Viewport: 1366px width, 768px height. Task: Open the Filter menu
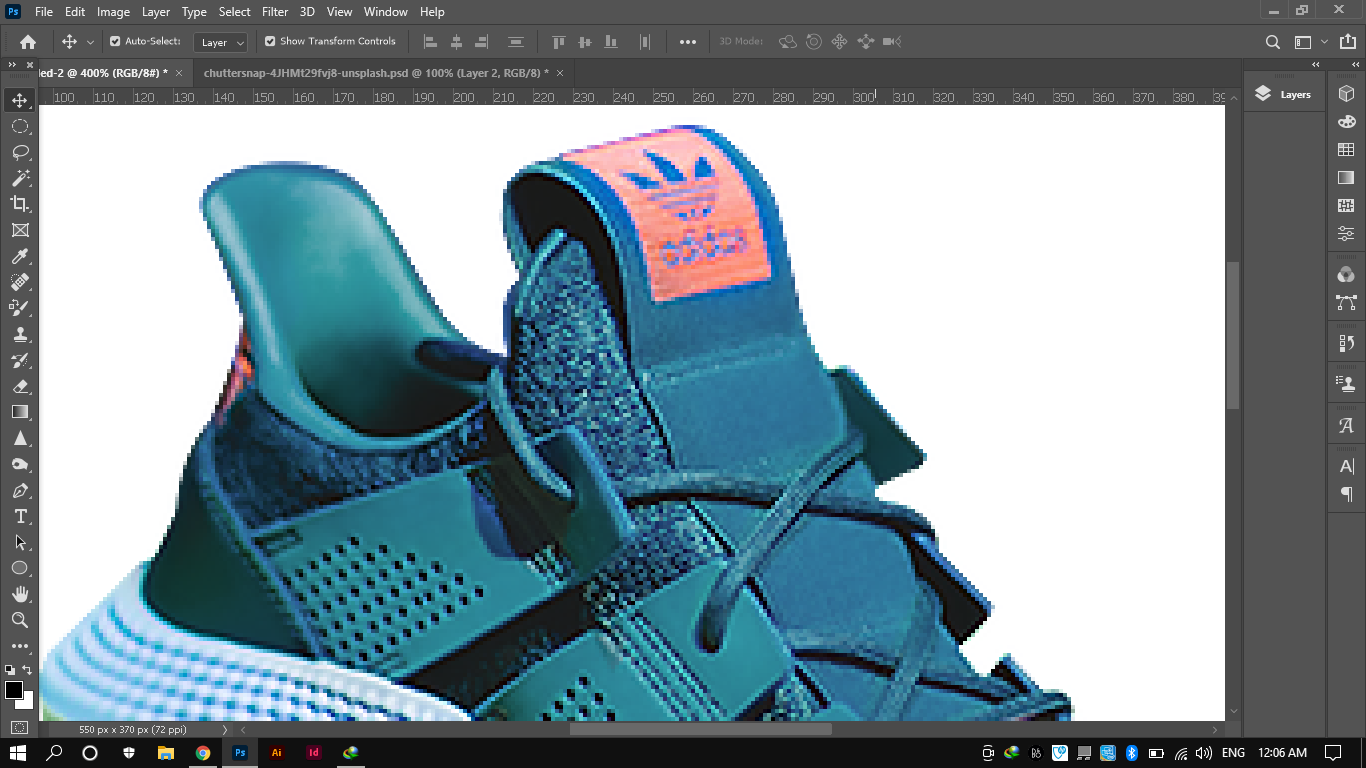tap(274, 11)
